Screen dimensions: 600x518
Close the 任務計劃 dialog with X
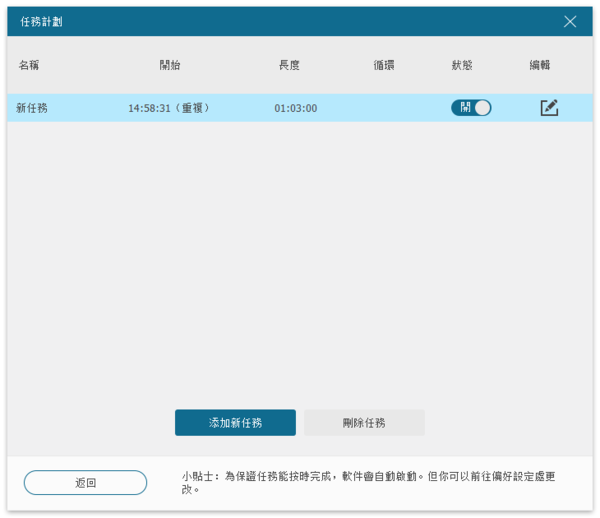pos(570,21)
